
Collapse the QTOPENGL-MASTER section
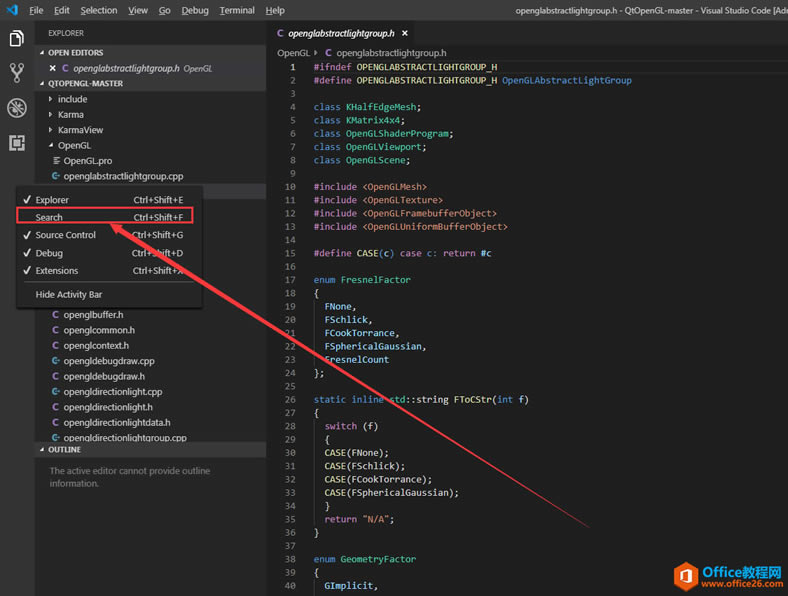pos(42,83)
